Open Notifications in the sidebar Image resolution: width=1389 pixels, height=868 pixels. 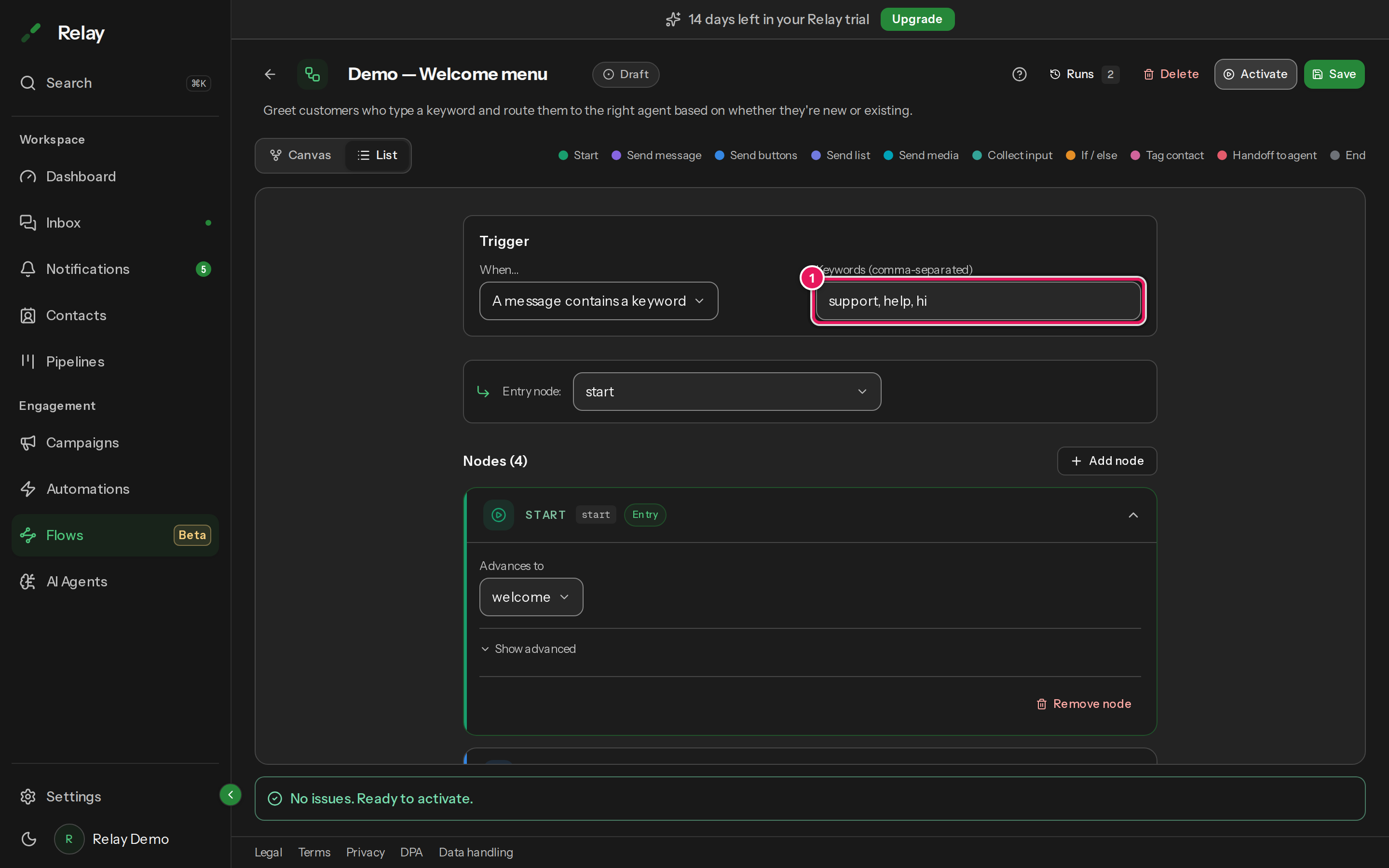pos(115,269)
